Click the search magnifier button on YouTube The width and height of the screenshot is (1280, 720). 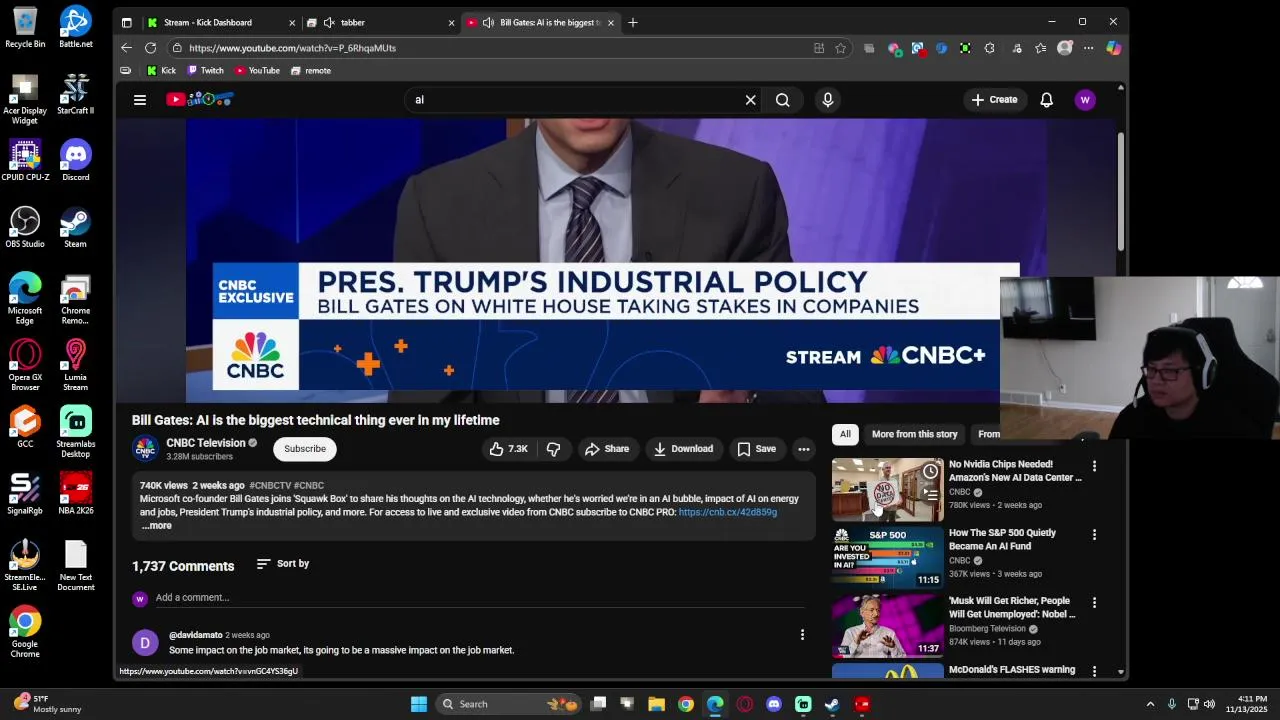click(783, 100)
